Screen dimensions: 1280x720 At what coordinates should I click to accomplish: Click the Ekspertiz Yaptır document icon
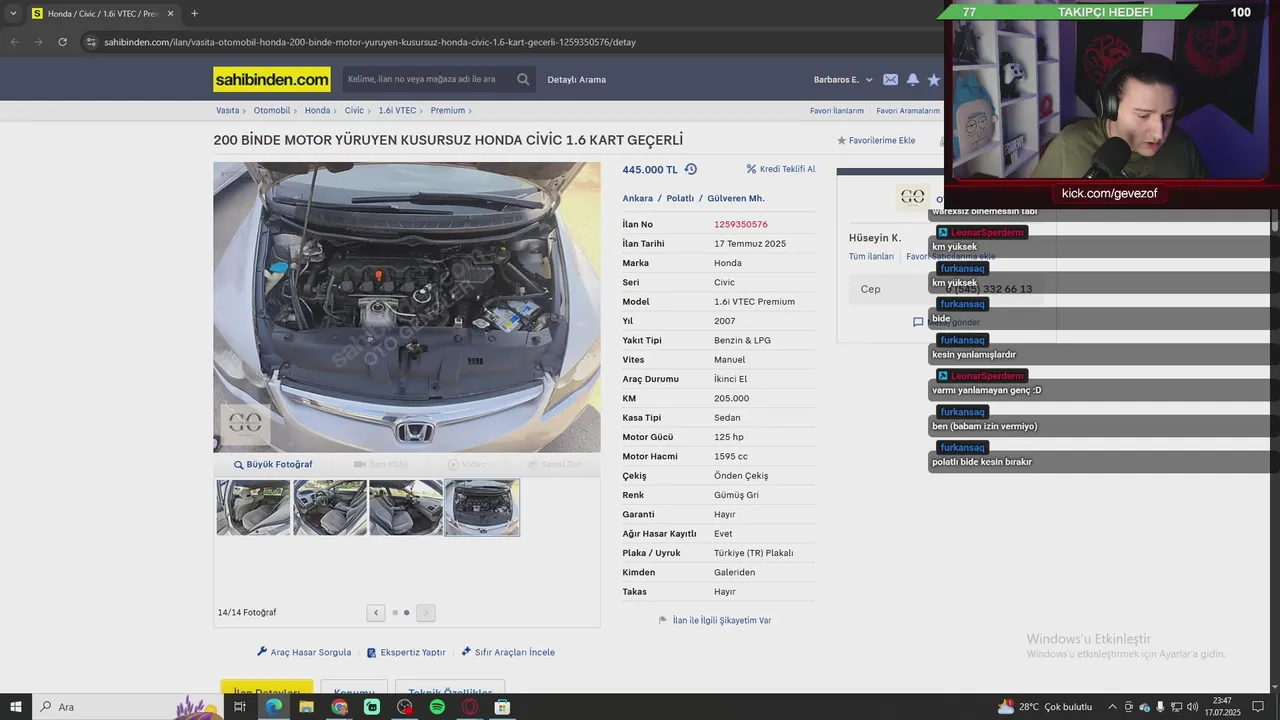(372, 652)
